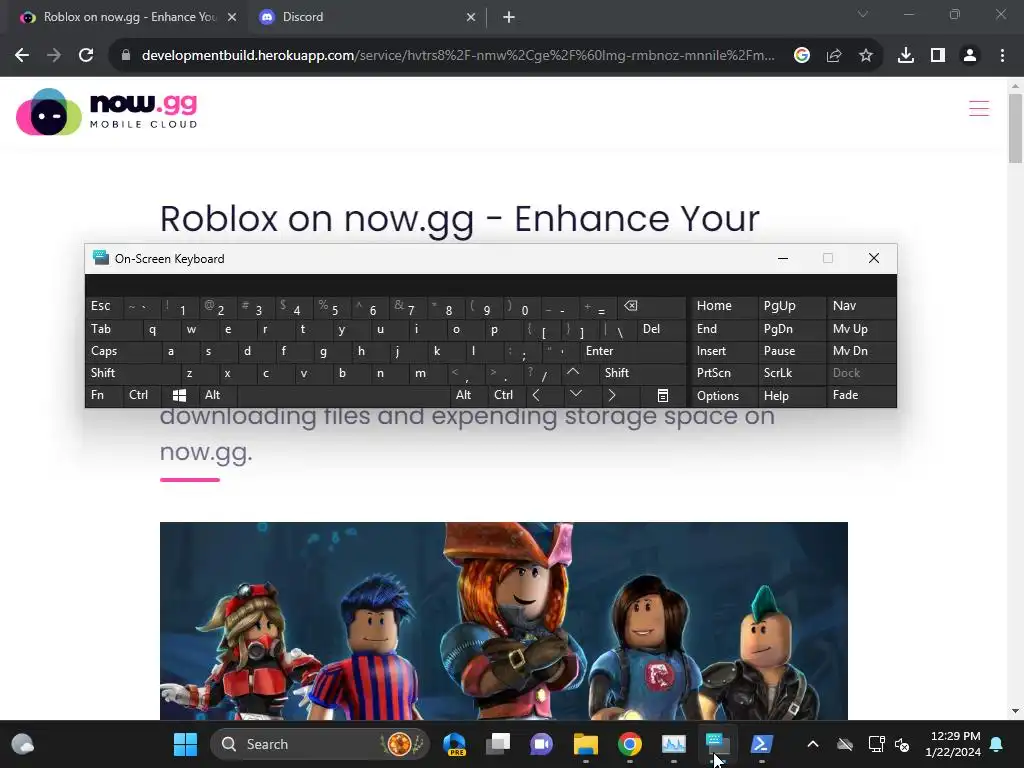This screenshot has width=1024, height=768.
Task: Click the Fade key
Action: 861,395
